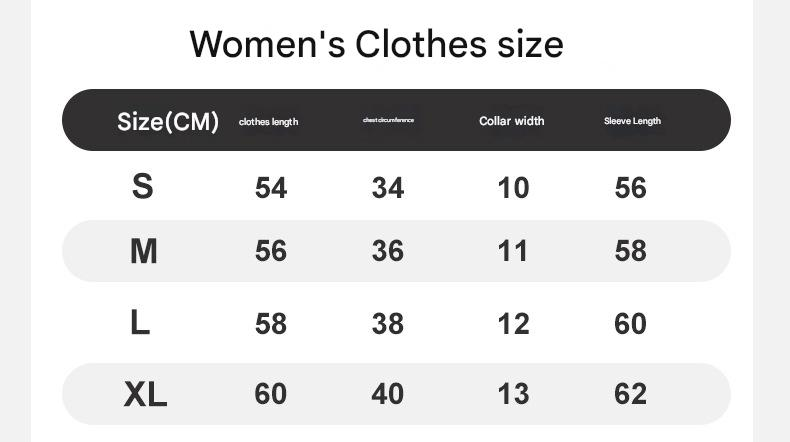Screen dimensions: 790x442
Task: Select chest circumference value 34 in S row
Action: [388, 188]
